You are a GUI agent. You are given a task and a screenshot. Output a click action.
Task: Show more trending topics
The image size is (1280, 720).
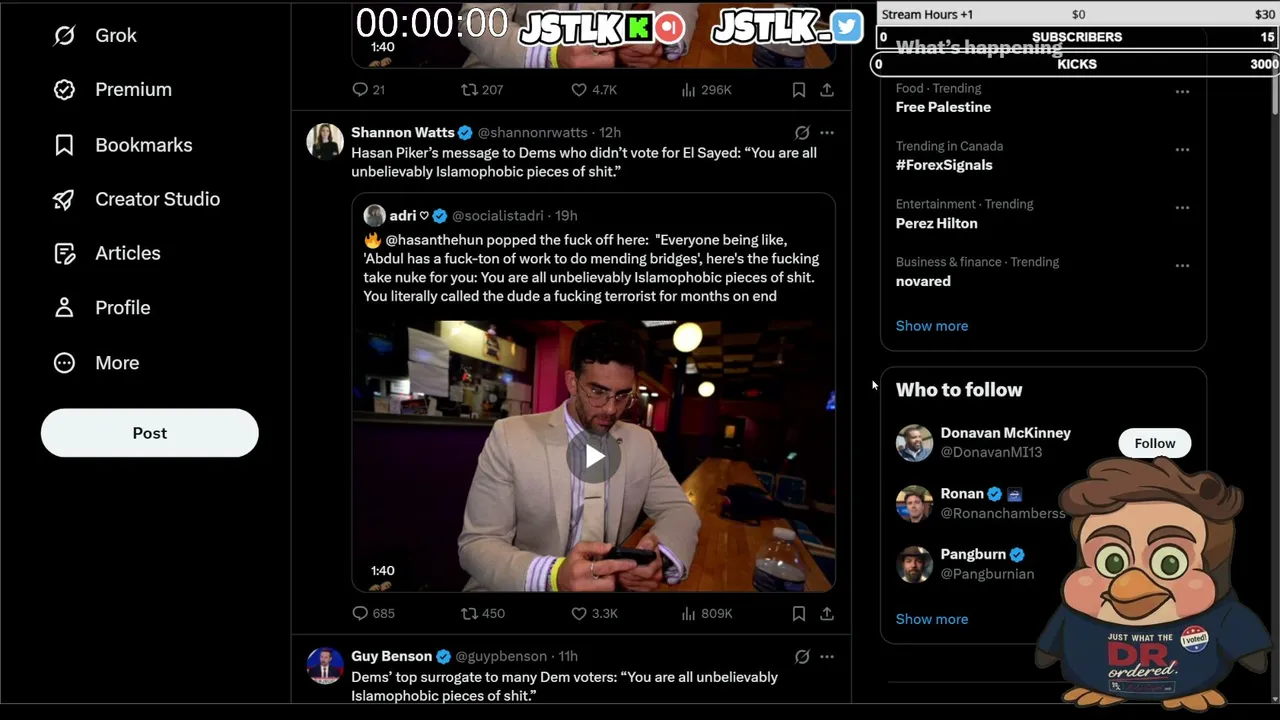point(932,326)
